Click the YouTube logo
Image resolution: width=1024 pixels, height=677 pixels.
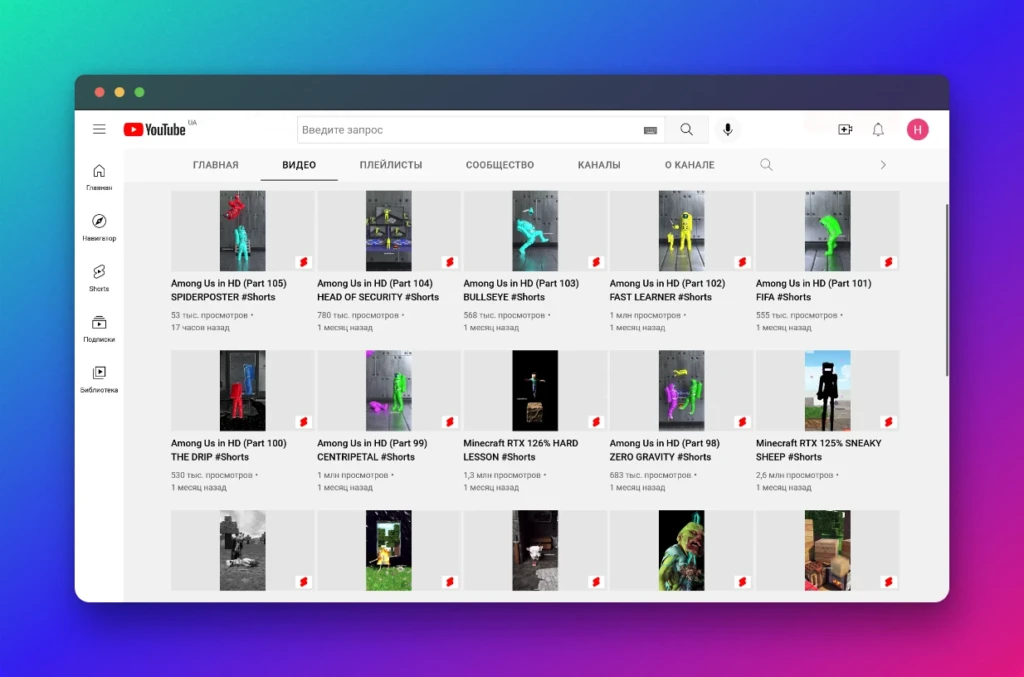155,129
